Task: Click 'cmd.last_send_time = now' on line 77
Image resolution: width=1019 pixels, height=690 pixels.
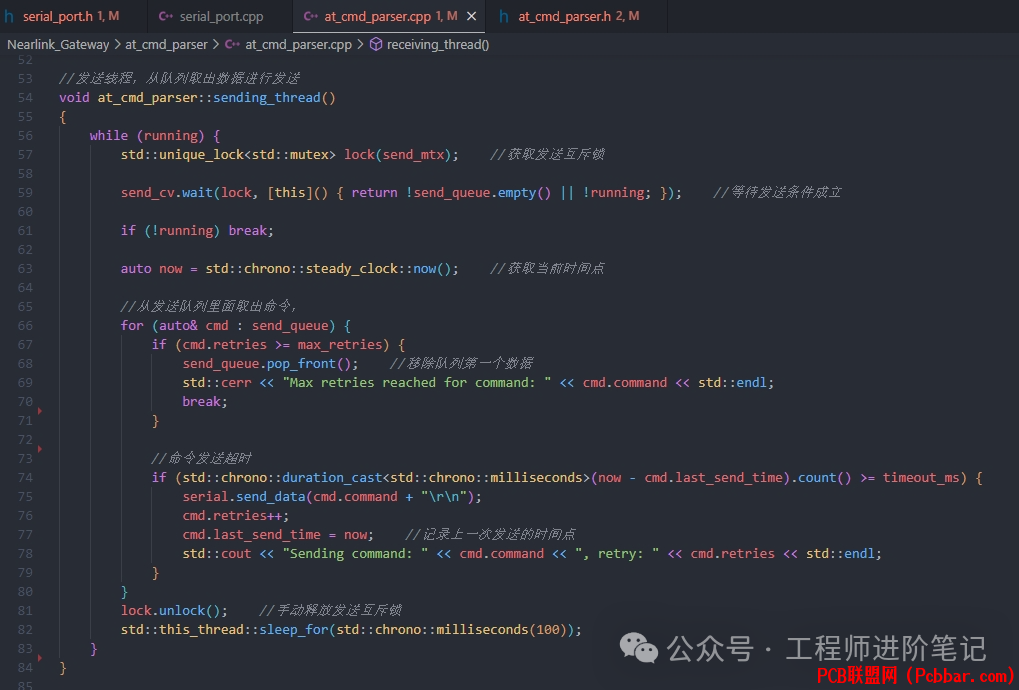Action: pos(274,535)
